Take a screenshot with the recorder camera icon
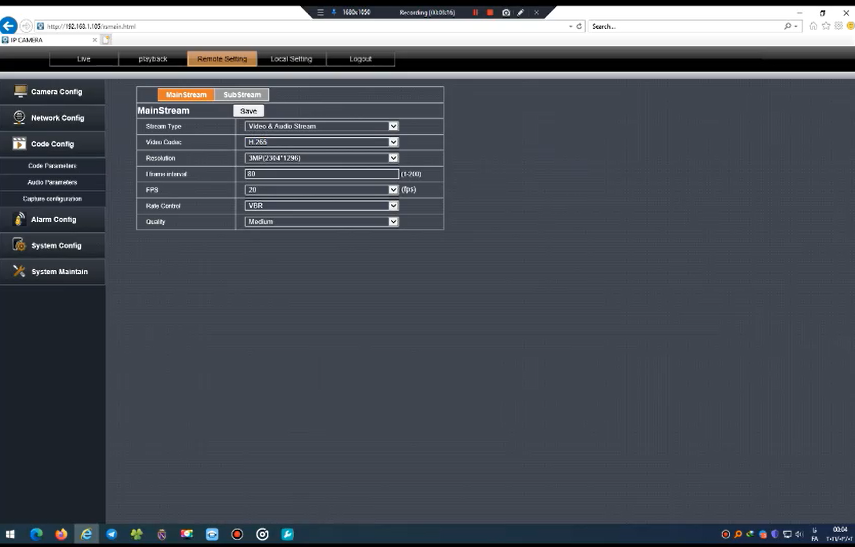This screenshot has height=547, width=855. coord(506,12)
